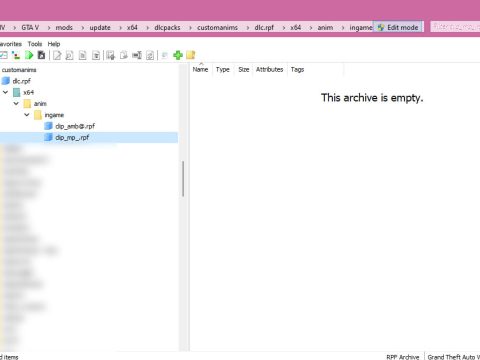Image resolution: width=480 pixels, height=360 pixels.
Task: Open chevron after customanims breadcrumb
Action: pyautogui.click(x=248, y=28)
